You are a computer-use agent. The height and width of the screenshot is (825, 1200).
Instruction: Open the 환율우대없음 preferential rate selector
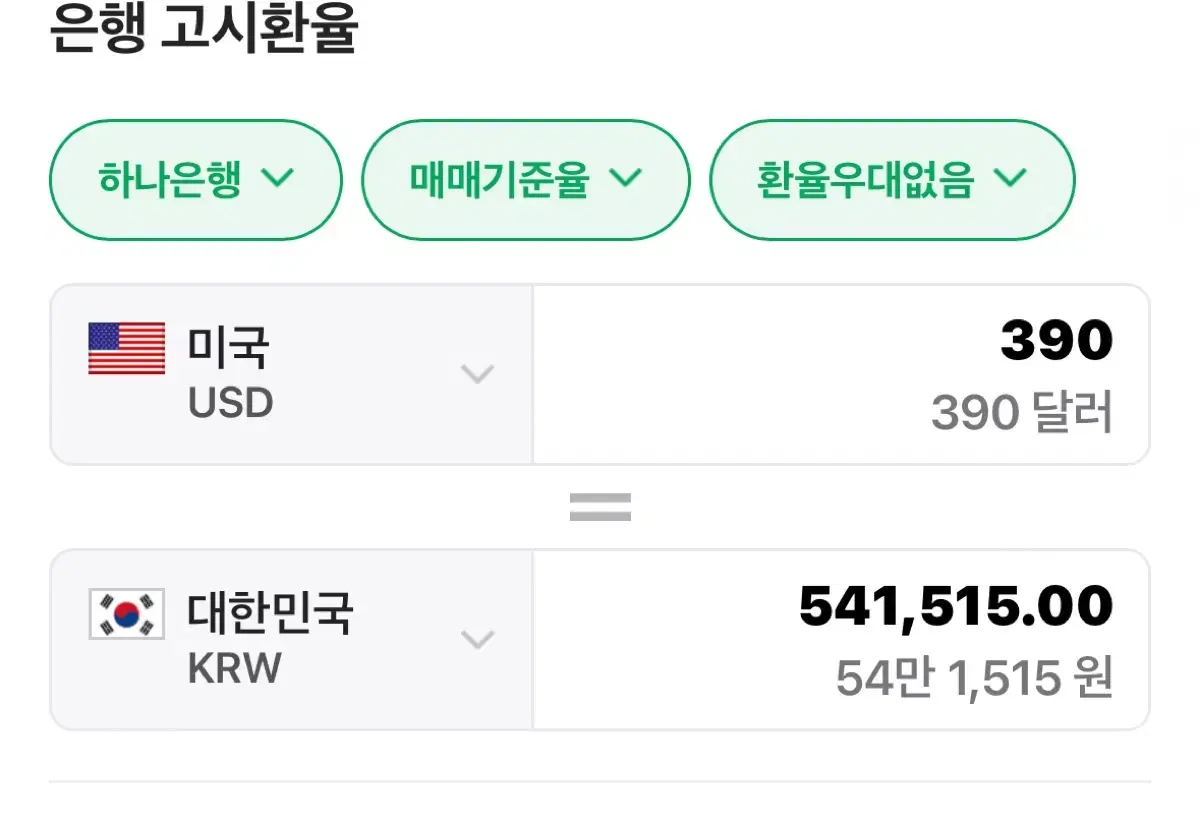point(891,180)
